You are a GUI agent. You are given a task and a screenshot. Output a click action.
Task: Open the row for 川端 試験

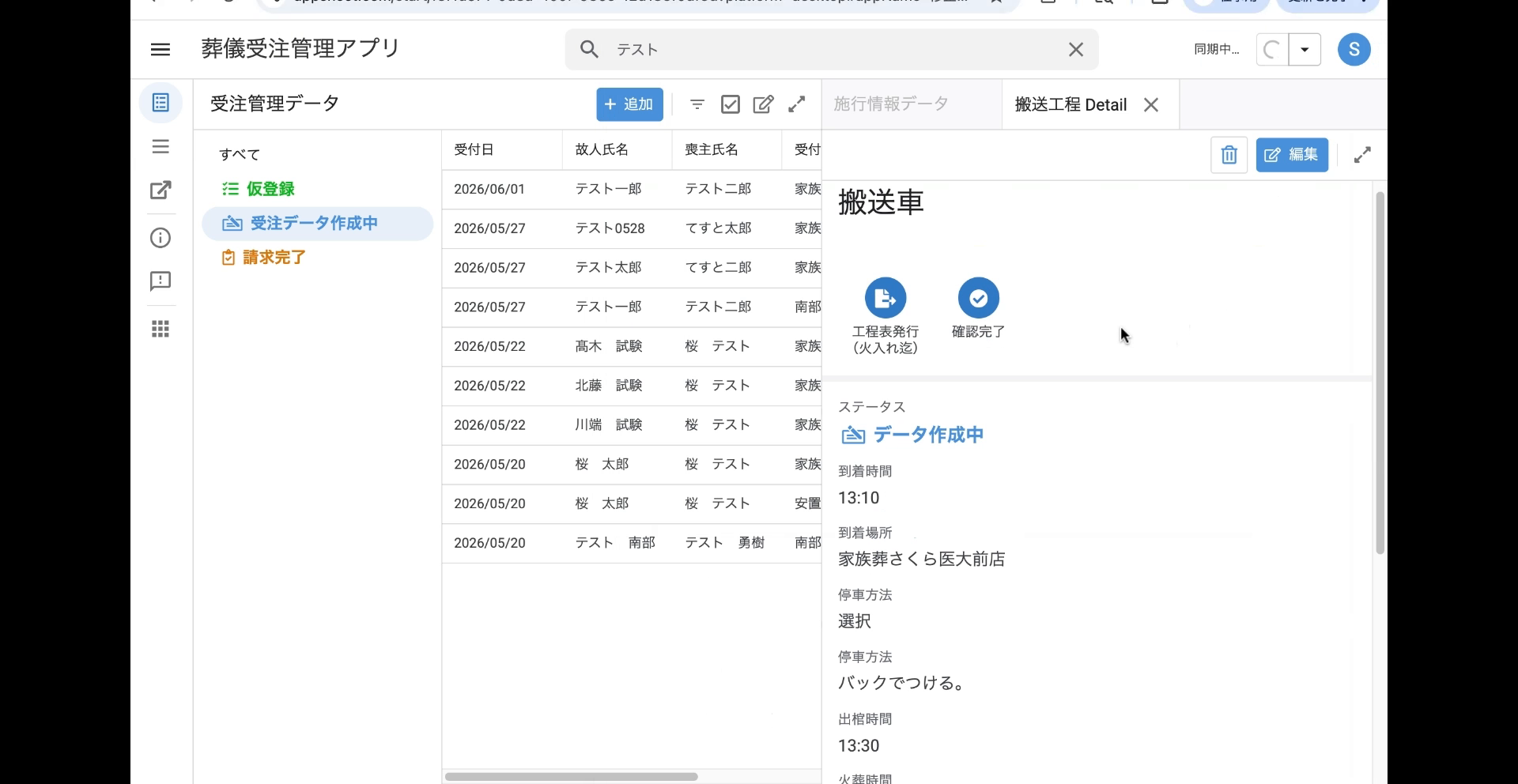point(632,426)
